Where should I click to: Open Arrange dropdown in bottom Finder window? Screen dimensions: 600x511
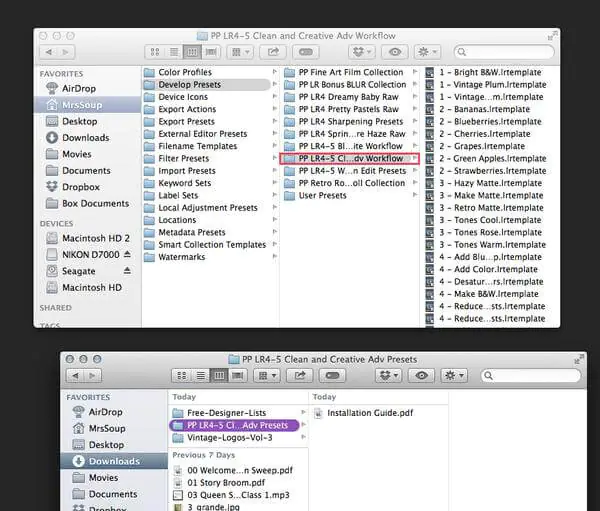pos(267,376)
